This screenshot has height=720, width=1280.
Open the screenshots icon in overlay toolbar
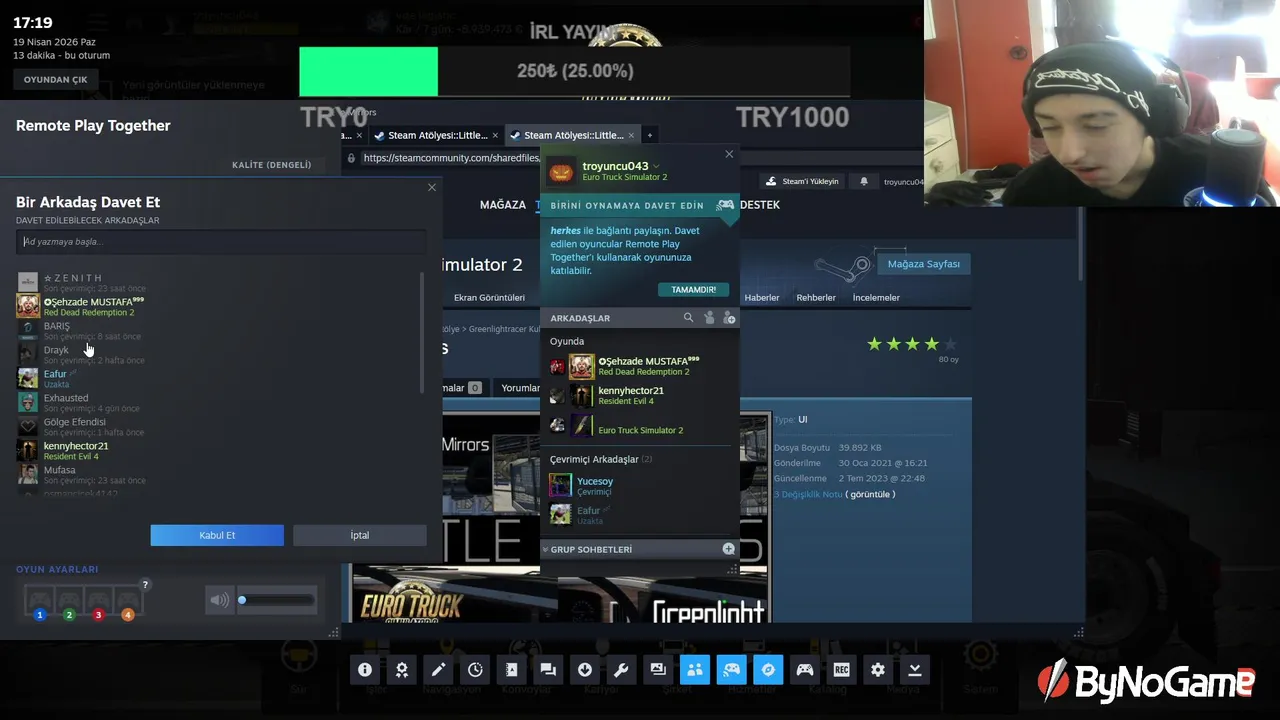(x=658, y=670)
